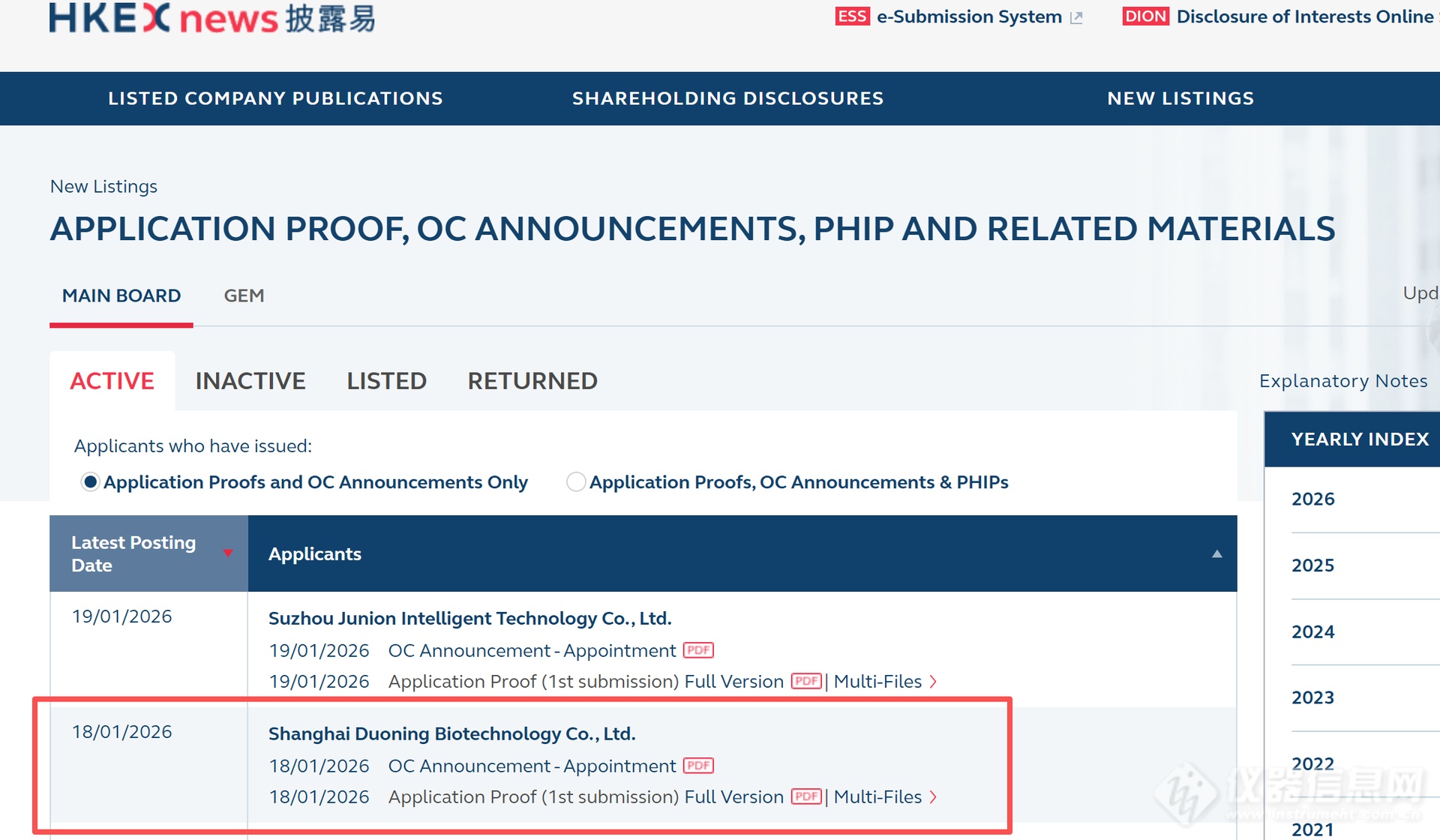Open Suzhou Junion OC Announcement - Appointment
Screen dimensions: 1440x840
click(532, 650)
